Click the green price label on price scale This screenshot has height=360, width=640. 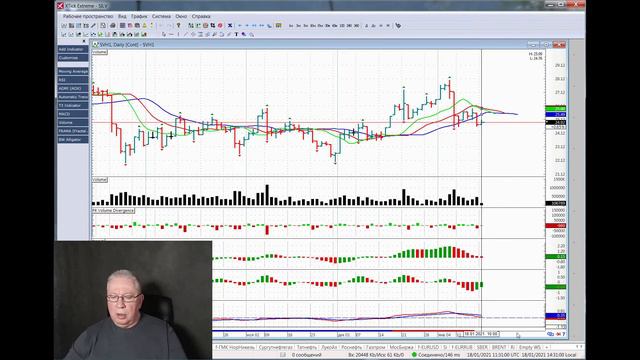[x=556, y=109]
